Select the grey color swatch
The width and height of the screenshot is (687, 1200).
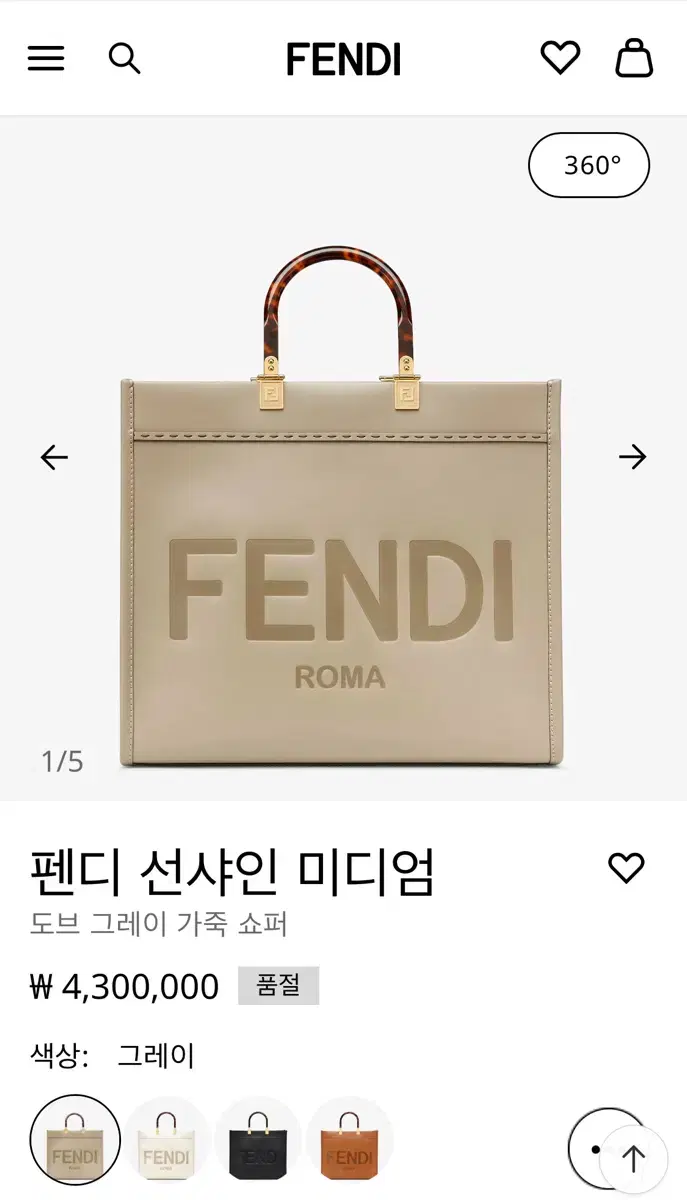pyautogui.click(x=75, y=1140)
